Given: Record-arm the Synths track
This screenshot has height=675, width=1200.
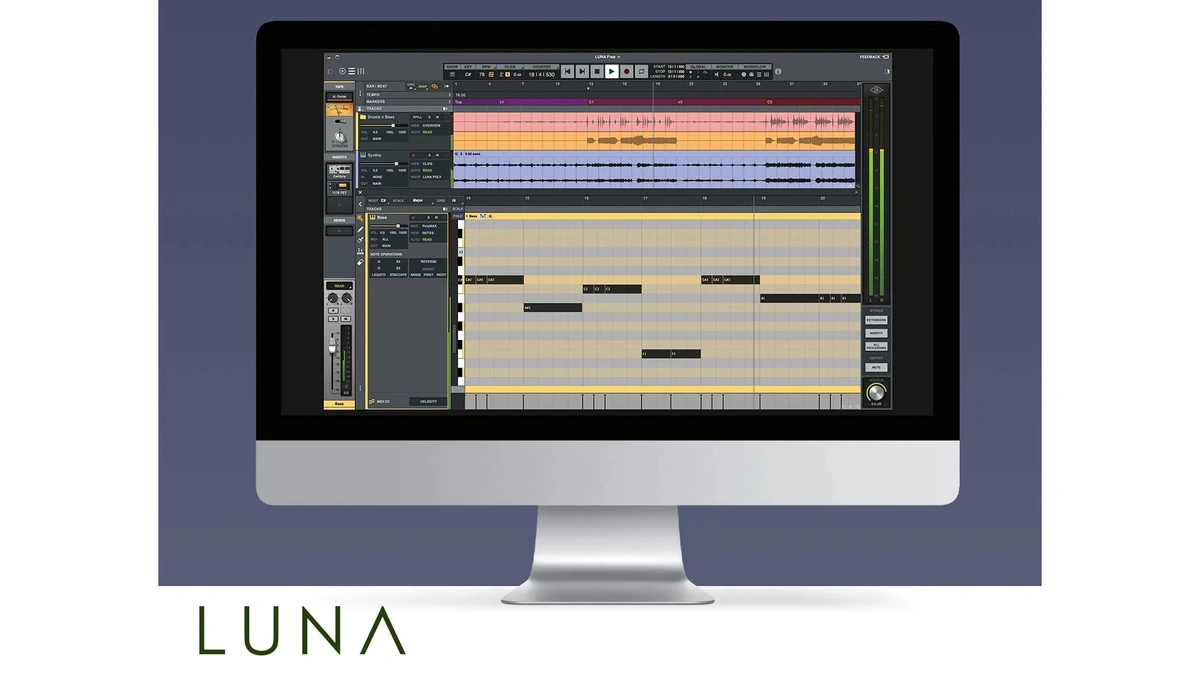Looking at the screenshot, I should pyautogui.click(x=413, y=155).
